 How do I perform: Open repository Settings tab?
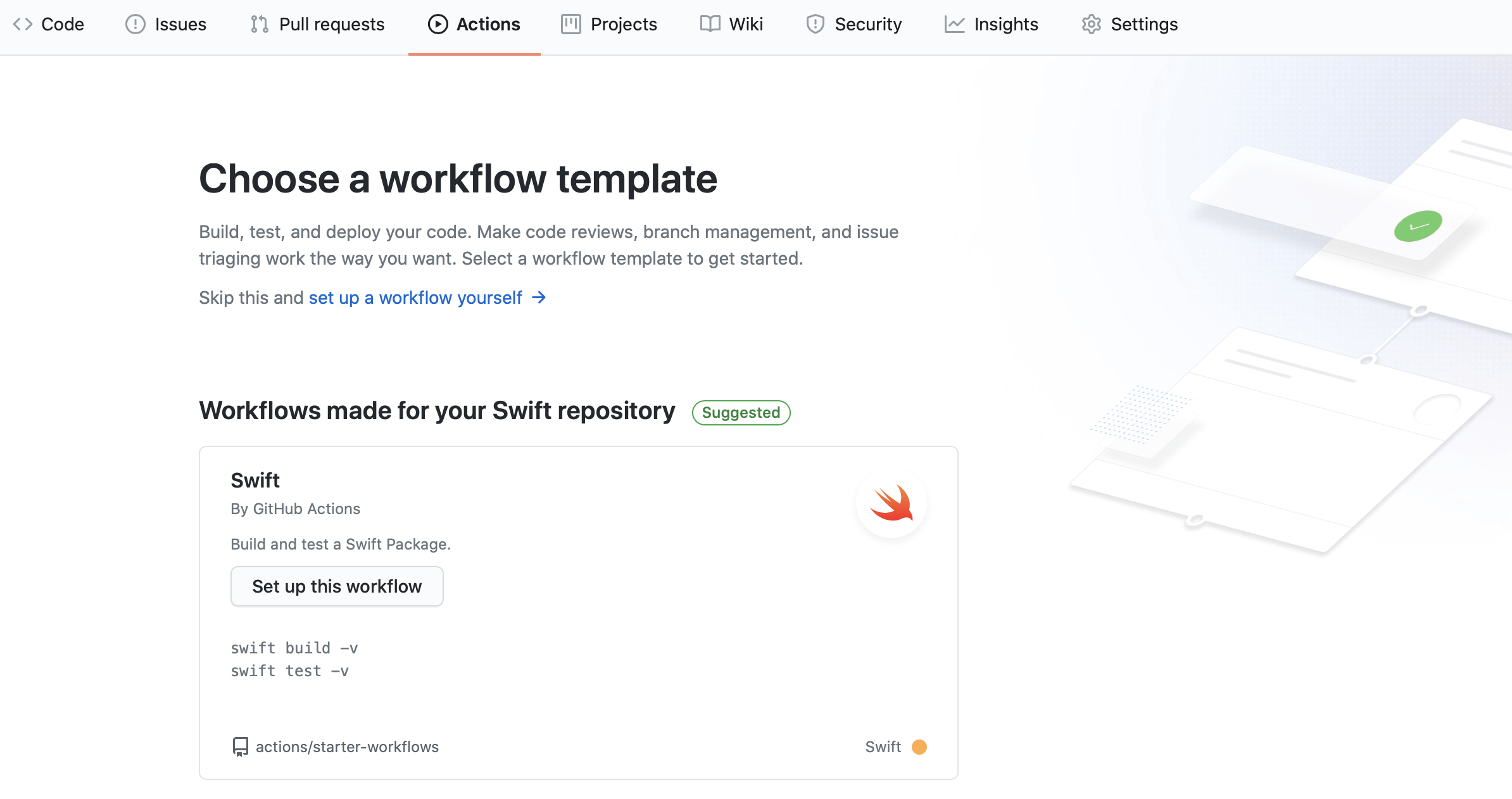[x=1130, y=24]
